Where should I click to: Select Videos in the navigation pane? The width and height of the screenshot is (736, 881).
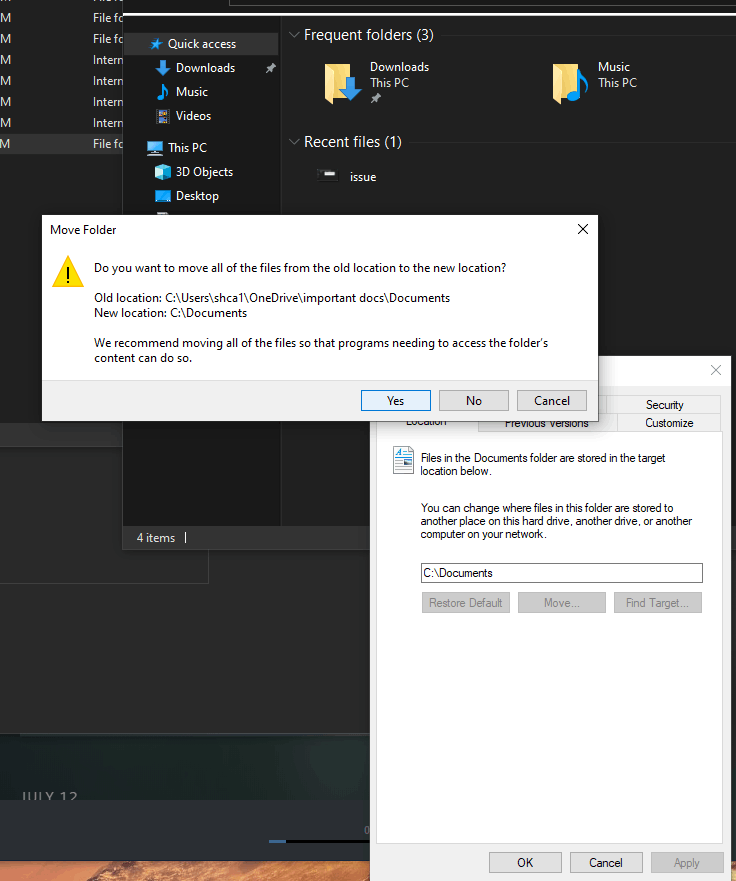(193, 116)
